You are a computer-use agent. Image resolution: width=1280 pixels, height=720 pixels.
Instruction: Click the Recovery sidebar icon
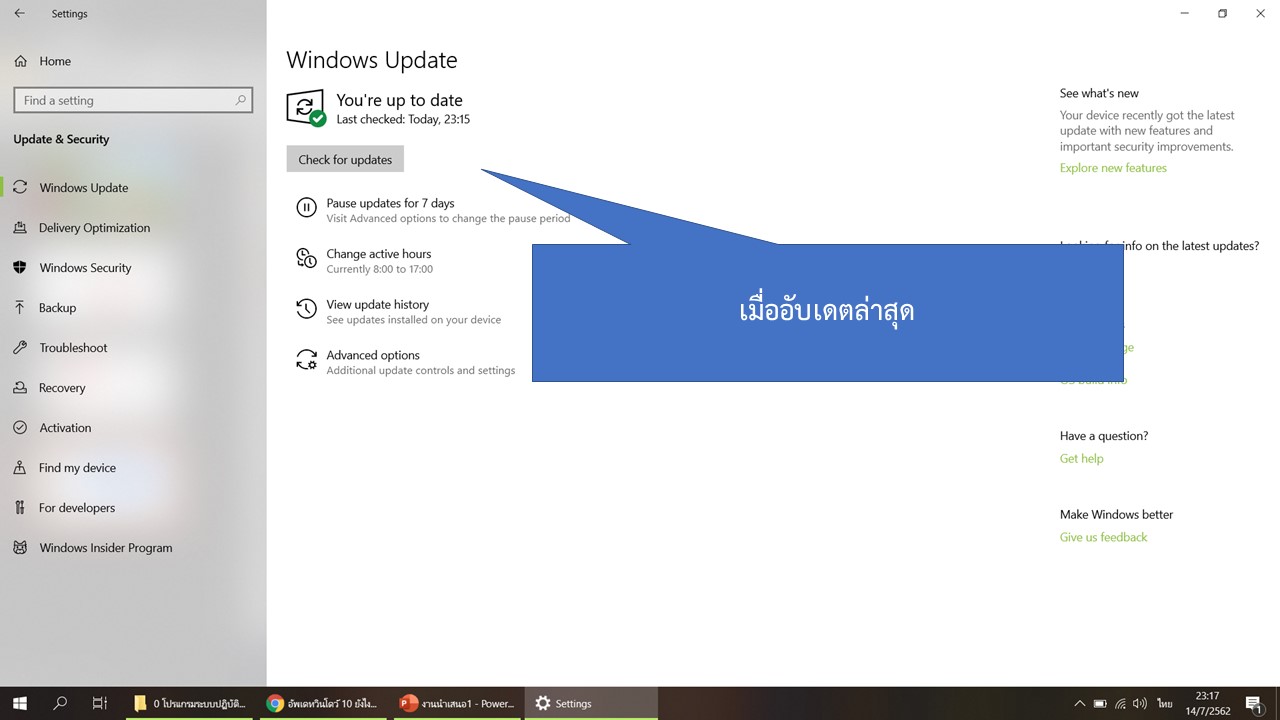(20, 387)
